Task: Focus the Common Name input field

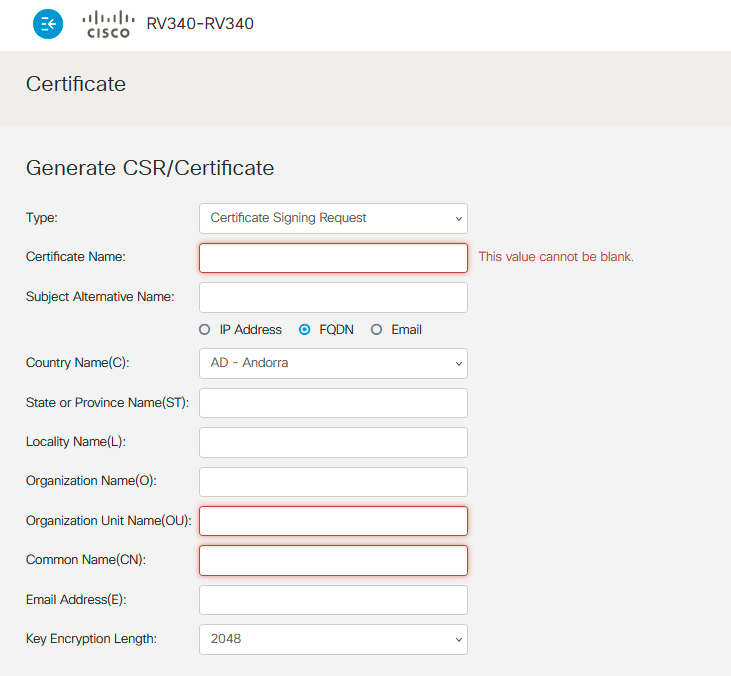Action: tap(333, 560)
